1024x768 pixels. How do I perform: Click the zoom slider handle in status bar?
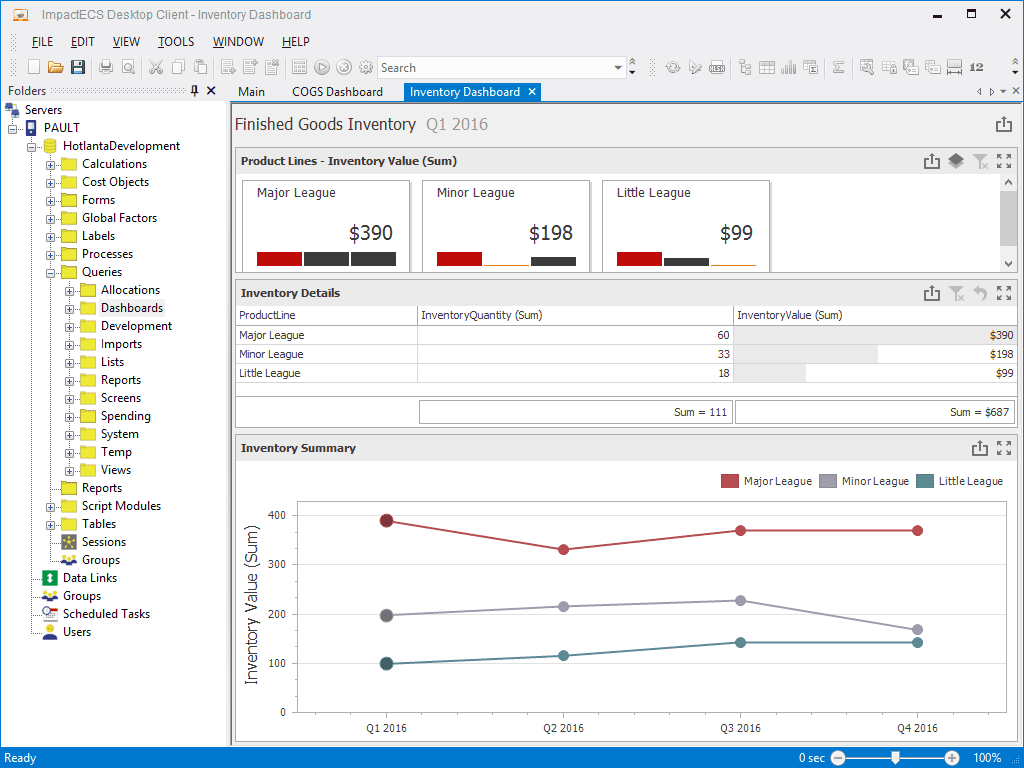point(895,758)
